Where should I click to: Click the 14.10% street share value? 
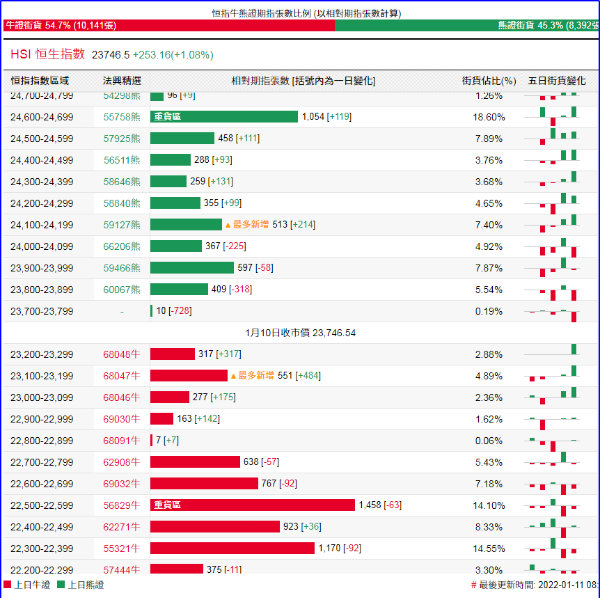pyautogui.click(x=489, y=505)
